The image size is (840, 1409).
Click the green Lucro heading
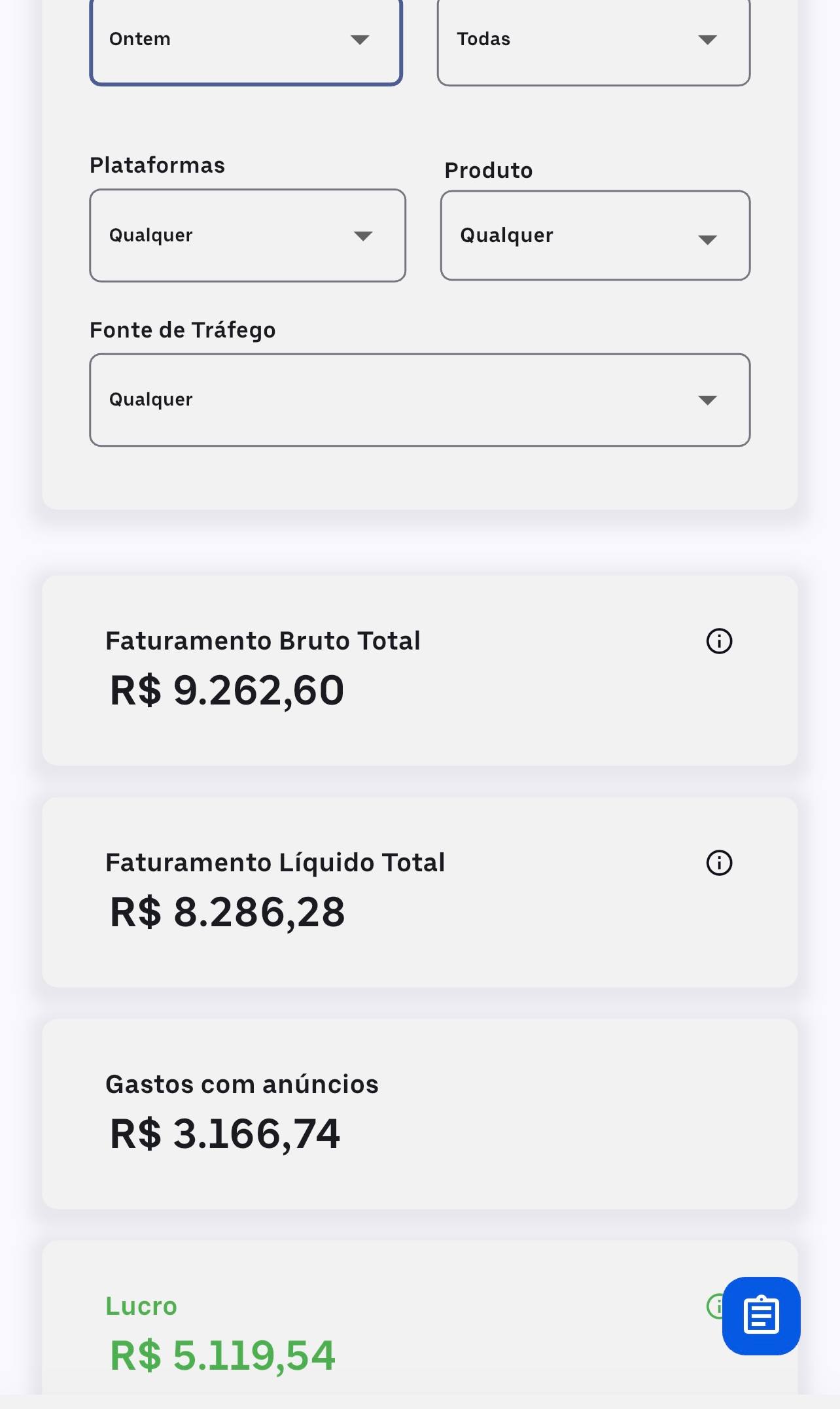[141, 1306]
